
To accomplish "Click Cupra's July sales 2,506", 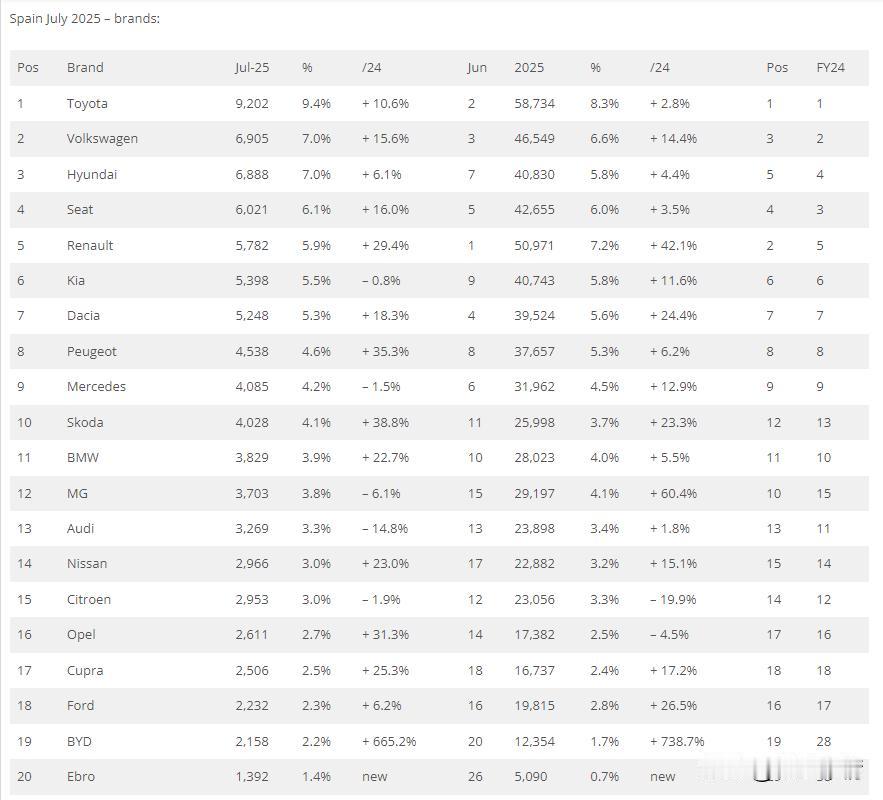I will pos(252,671).
